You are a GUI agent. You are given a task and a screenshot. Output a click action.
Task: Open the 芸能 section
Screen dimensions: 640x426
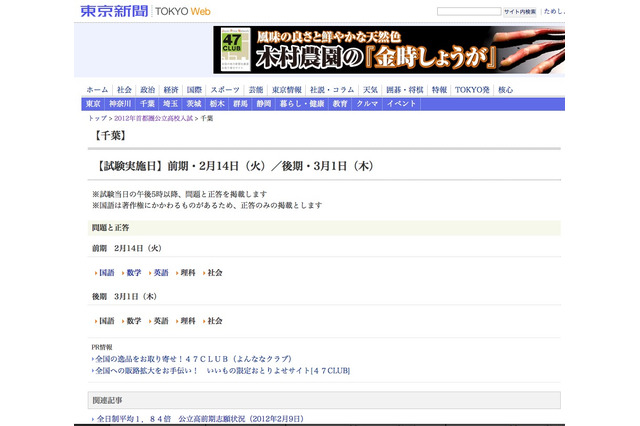tap(256, 90)
